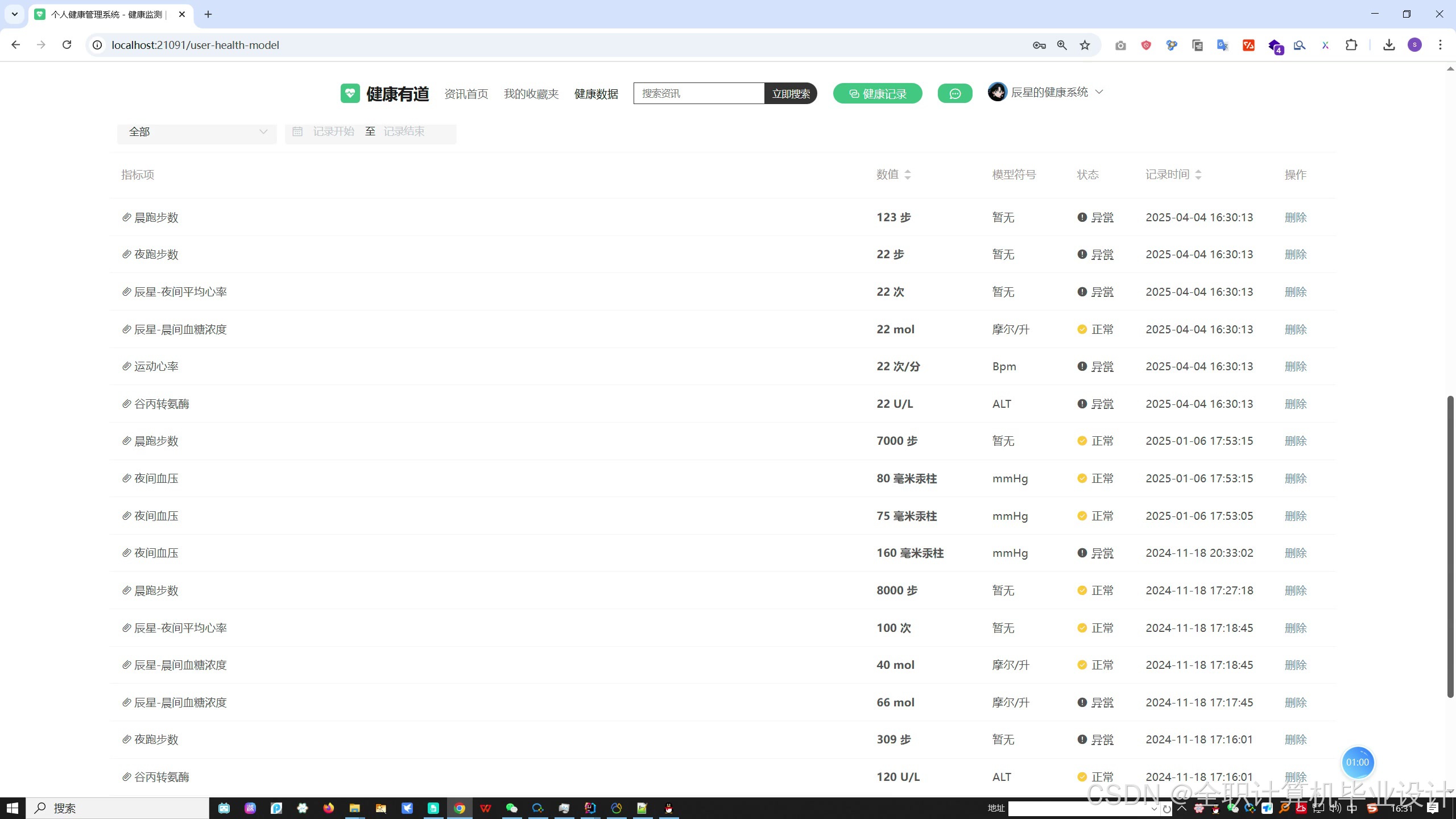Image resolution: width=1456 pixels, height=819 pixels.
Task: Open the 全部 filter dropdown
Action: pyautogui.click(x=197, y=132)
